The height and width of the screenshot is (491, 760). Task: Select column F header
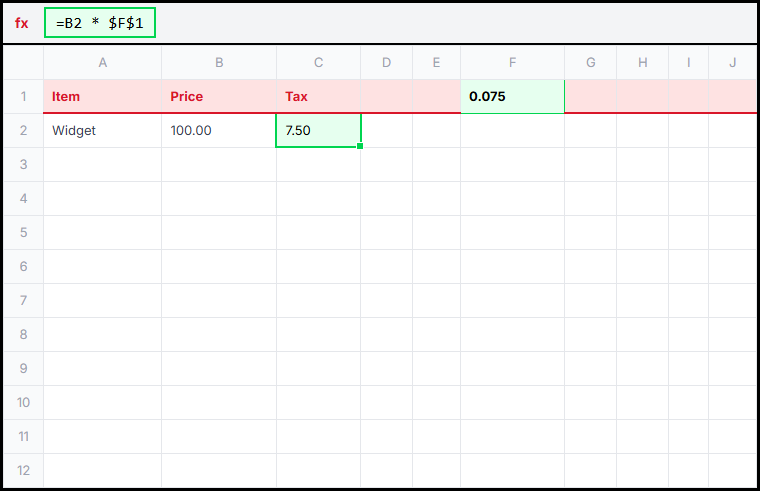(x=512, y=63)
